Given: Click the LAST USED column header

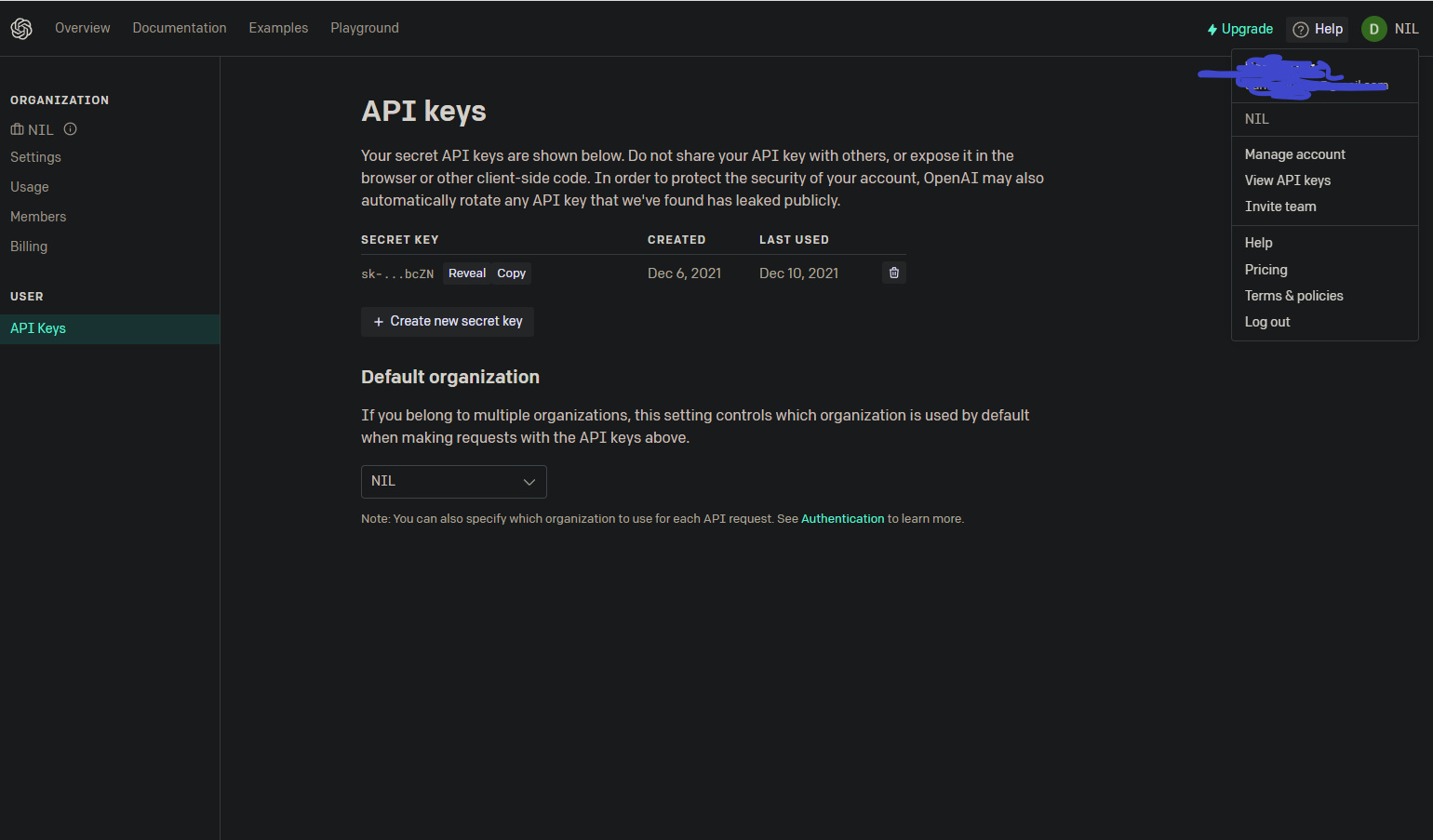Looking at the screenshot, I should pyautogui.click(x=794, y=240).
